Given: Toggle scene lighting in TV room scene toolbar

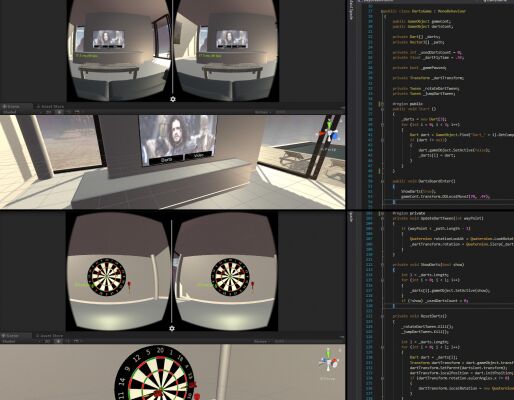Looking at the screenshot, I should (59, 112).
